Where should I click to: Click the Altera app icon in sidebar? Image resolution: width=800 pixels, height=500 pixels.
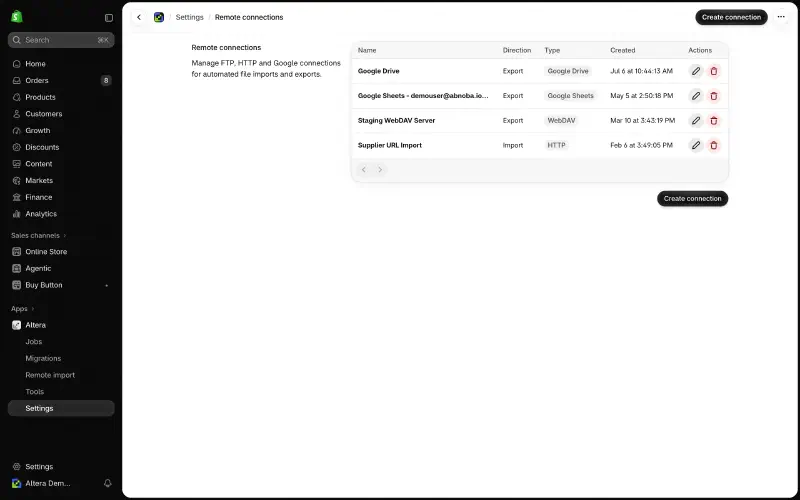[x=17, y=325]
